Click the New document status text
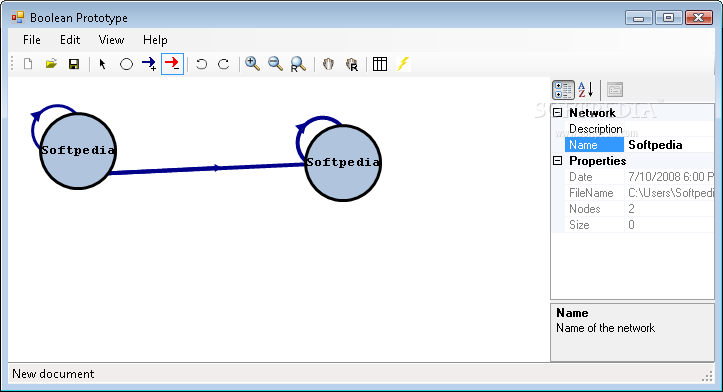Screen dimensions: 723x392 click(x=53, y=374)
